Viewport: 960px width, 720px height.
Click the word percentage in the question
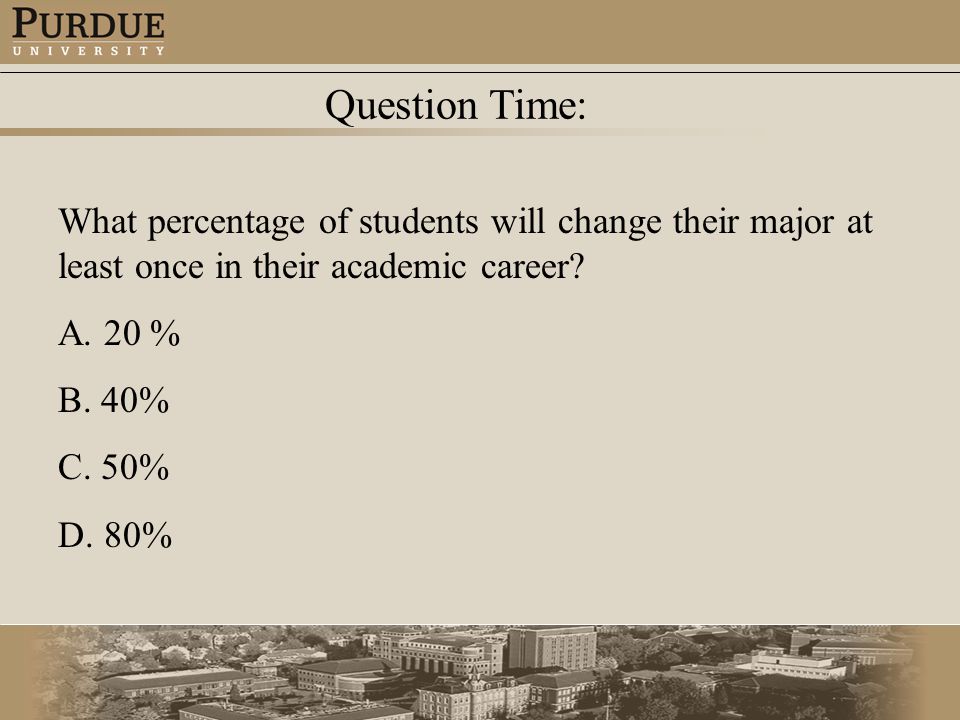click(x=226, y=223)
